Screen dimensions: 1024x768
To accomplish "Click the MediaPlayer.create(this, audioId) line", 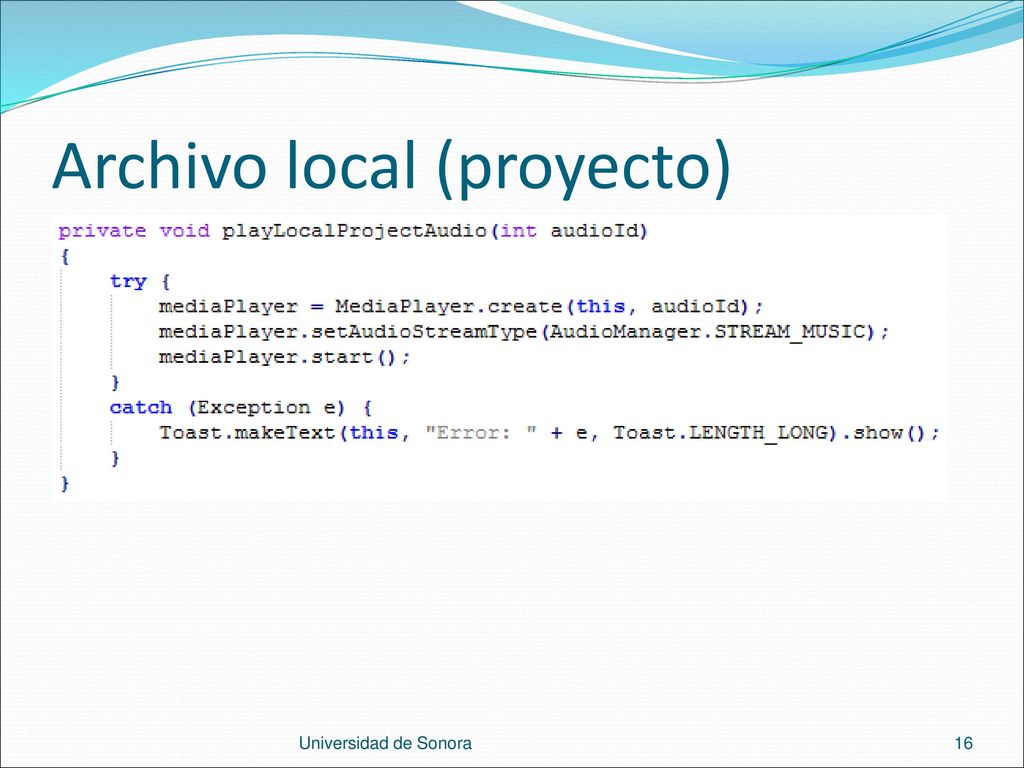I will 461,307.
